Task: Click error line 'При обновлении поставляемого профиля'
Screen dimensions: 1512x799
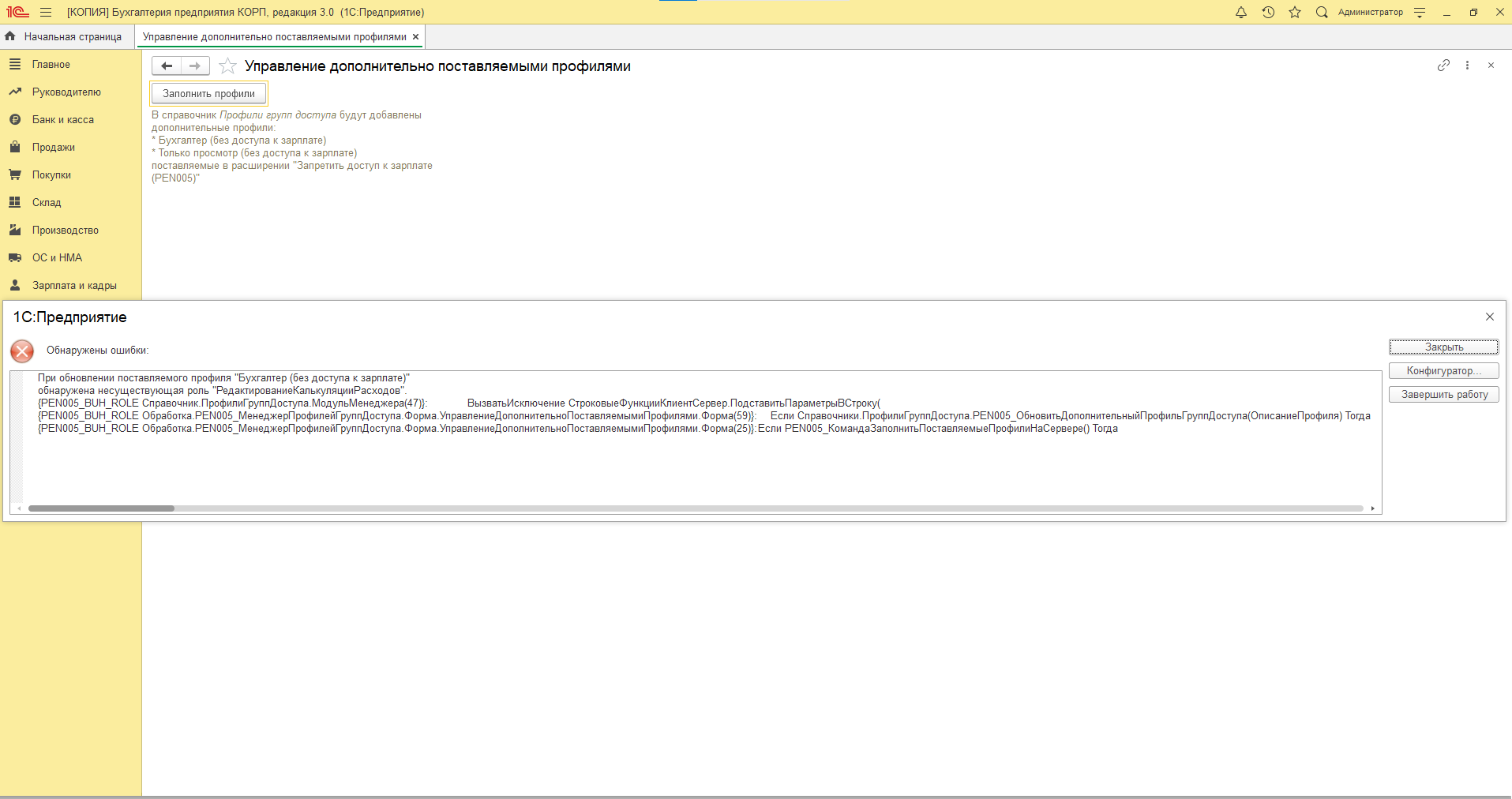Action: [x=224, y=377]
